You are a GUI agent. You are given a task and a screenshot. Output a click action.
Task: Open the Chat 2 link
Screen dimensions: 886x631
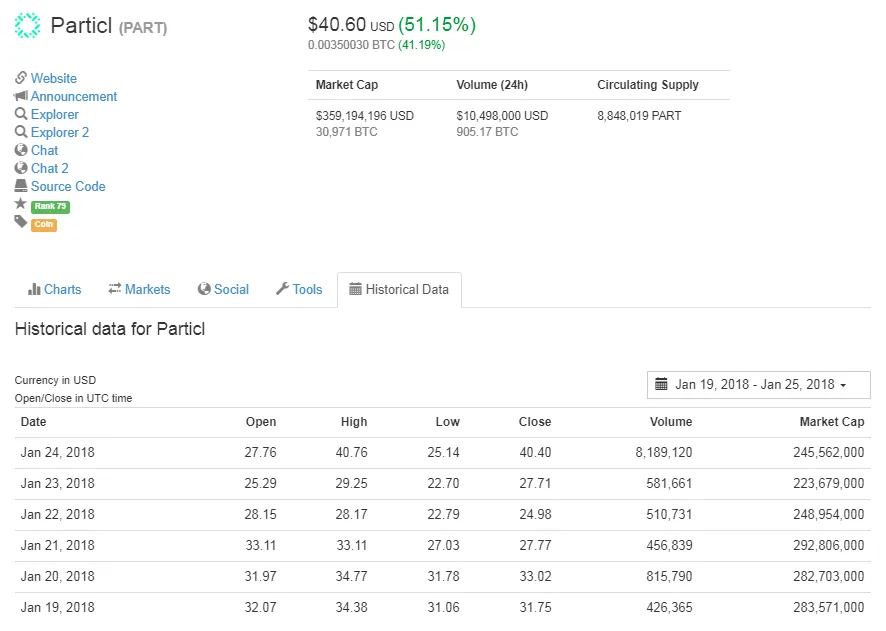click(x=50, y=168)
